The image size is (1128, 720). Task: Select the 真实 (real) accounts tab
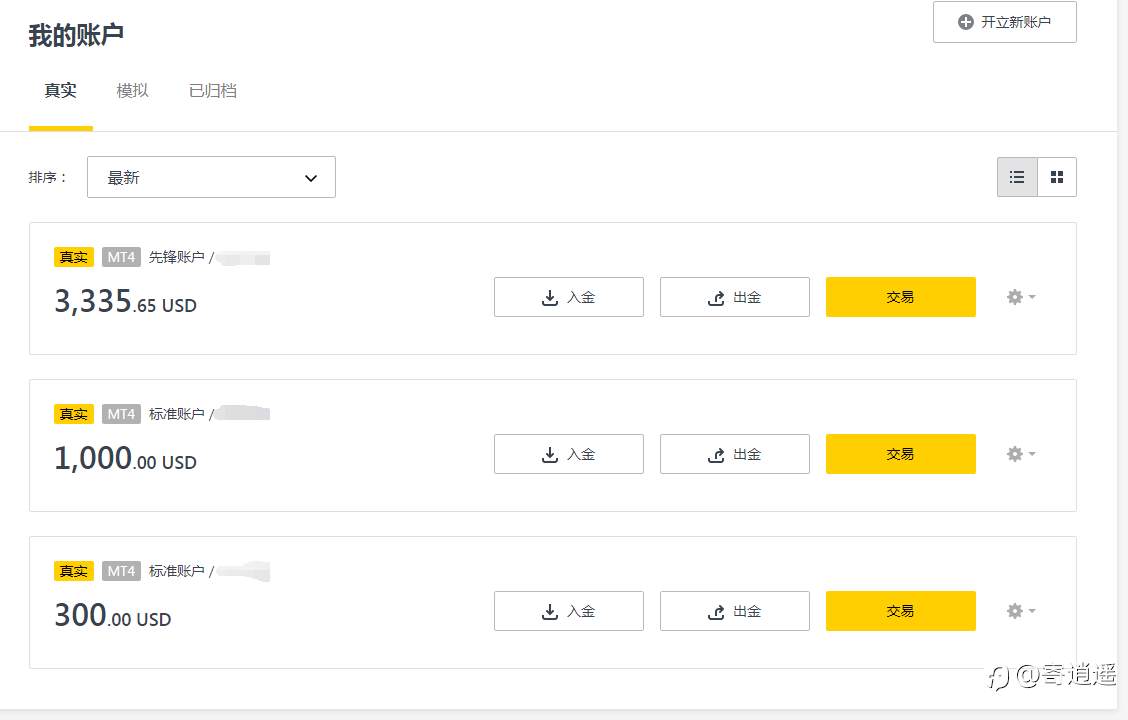60,91
